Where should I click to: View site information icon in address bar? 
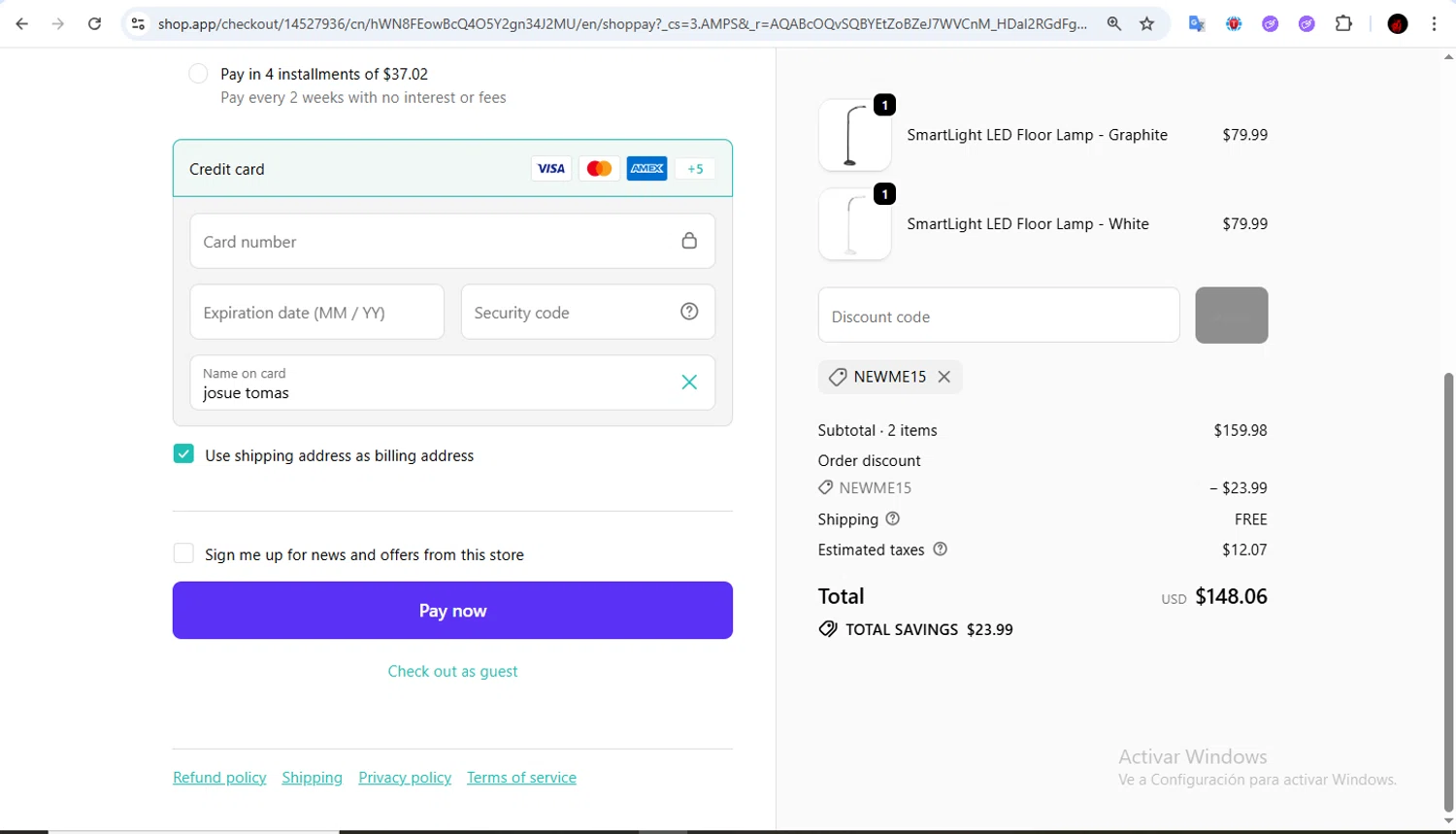138,24
